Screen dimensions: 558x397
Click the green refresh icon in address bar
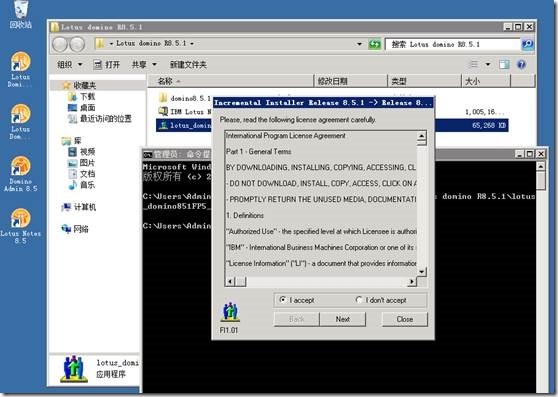(x=374, y=44)
